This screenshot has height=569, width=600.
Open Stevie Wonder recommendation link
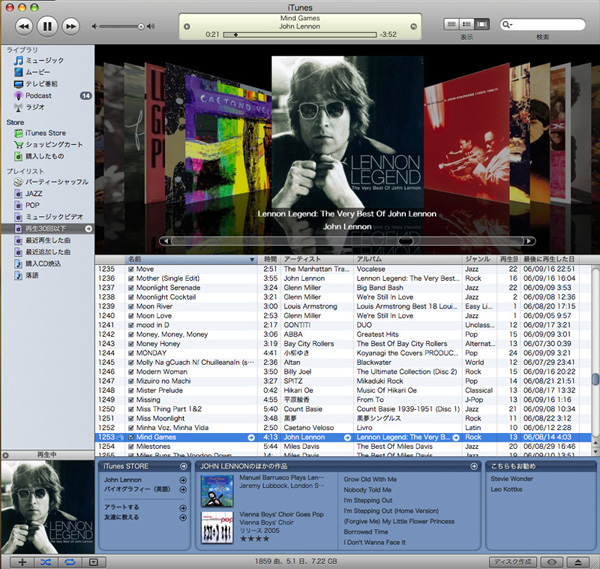[x=512, y=479]
